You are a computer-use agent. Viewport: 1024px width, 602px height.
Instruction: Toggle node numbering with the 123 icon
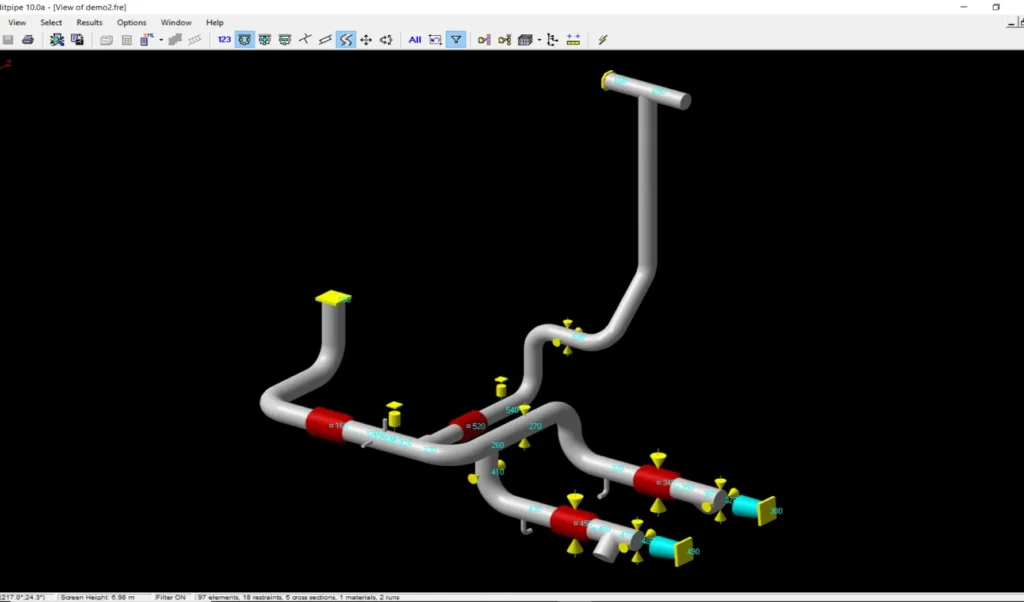tap(224, 39)
